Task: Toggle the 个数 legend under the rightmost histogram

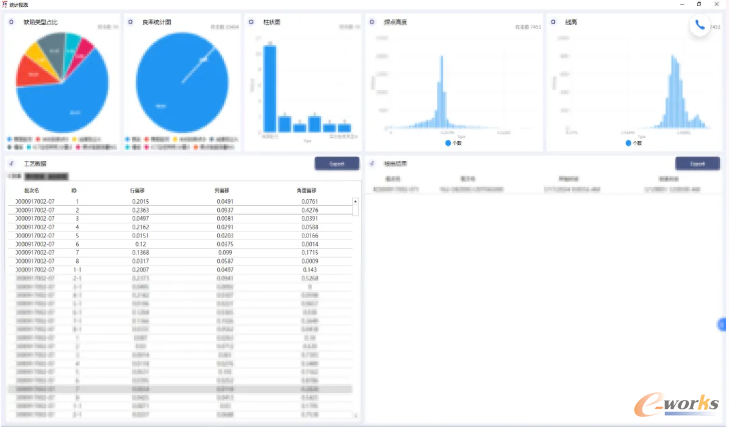Action: (633, 143)
